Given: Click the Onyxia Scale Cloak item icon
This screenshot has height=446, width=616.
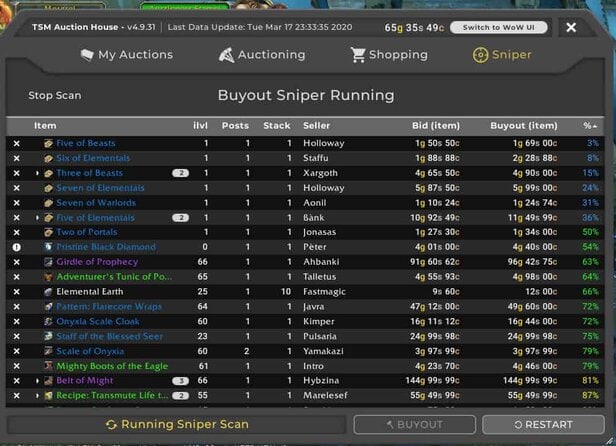Looking at the screenshot, I should pyautogui.click(x=48, y=322).
